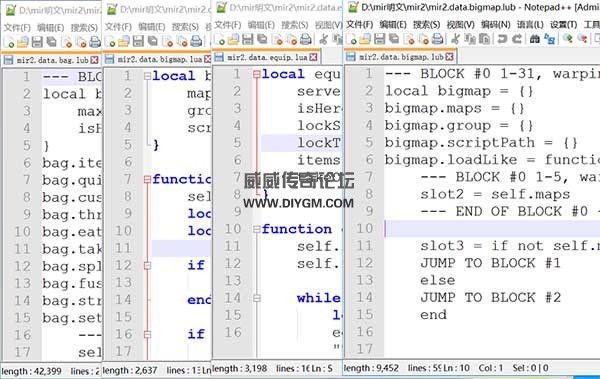Save the file in the equip.lua window toolbar
600x379 pixels.
248,39
